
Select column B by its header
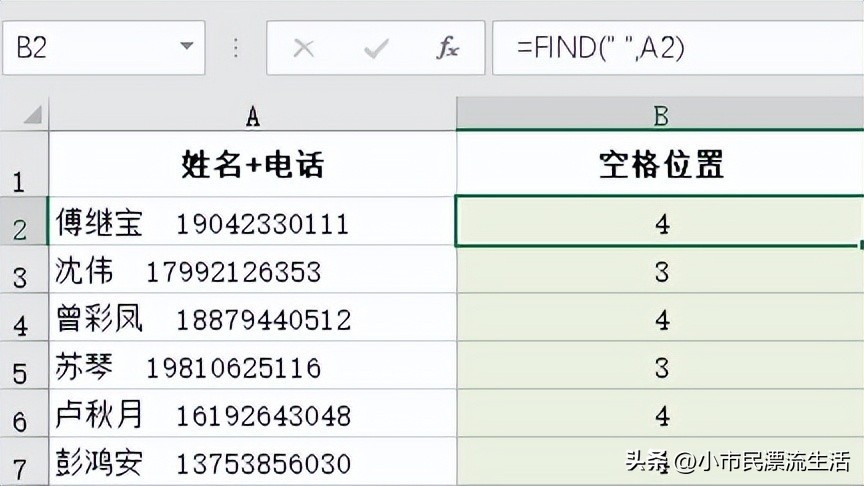tap(660, 116)
